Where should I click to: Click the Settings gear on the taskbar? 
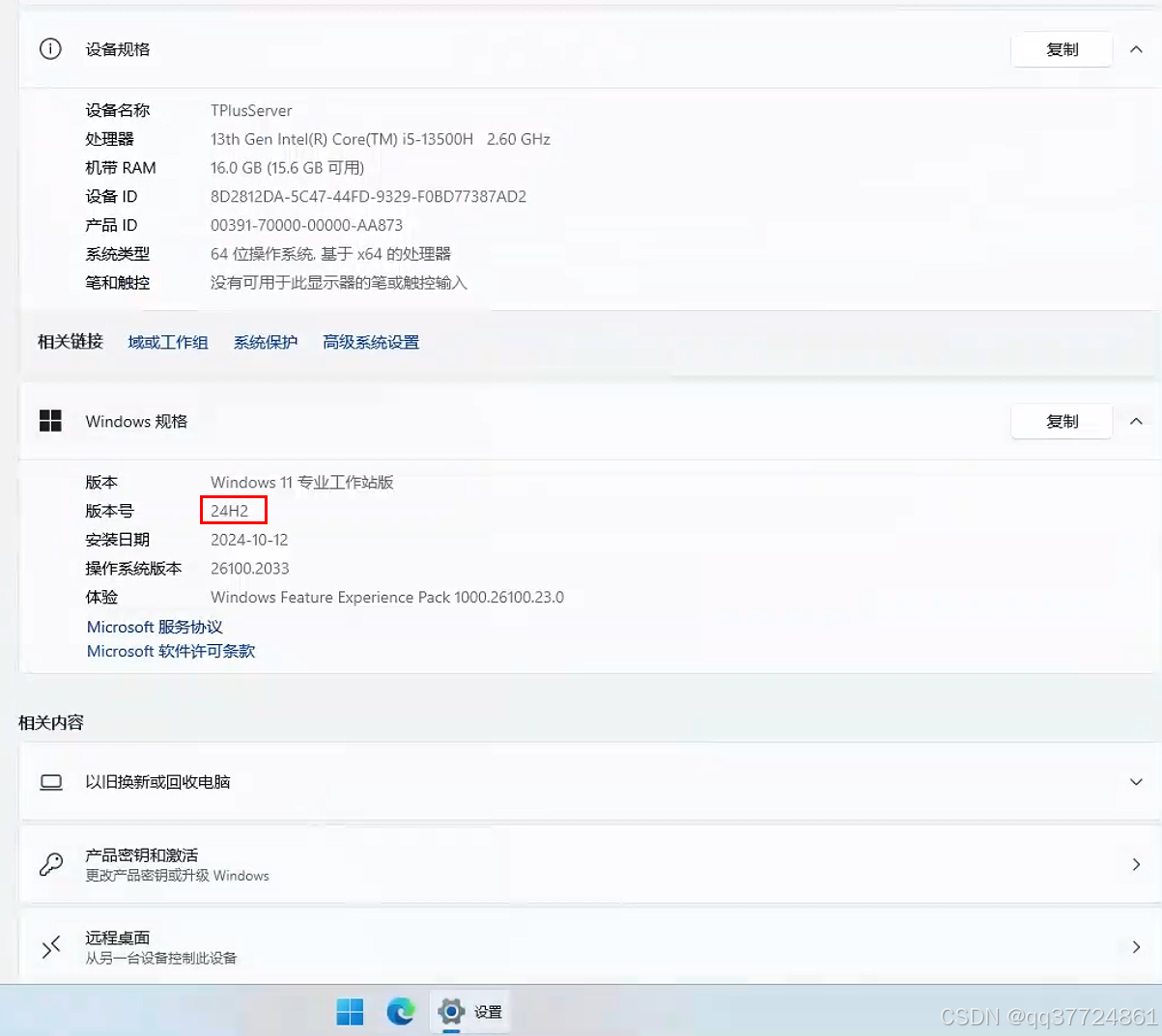[x=451, y=1012]
